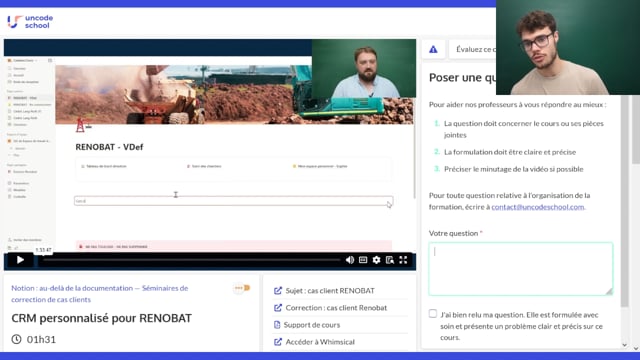Click the red tower page icon in Notion
The width and height of the screenshot is (640, 360).
(x=80, y=125)
